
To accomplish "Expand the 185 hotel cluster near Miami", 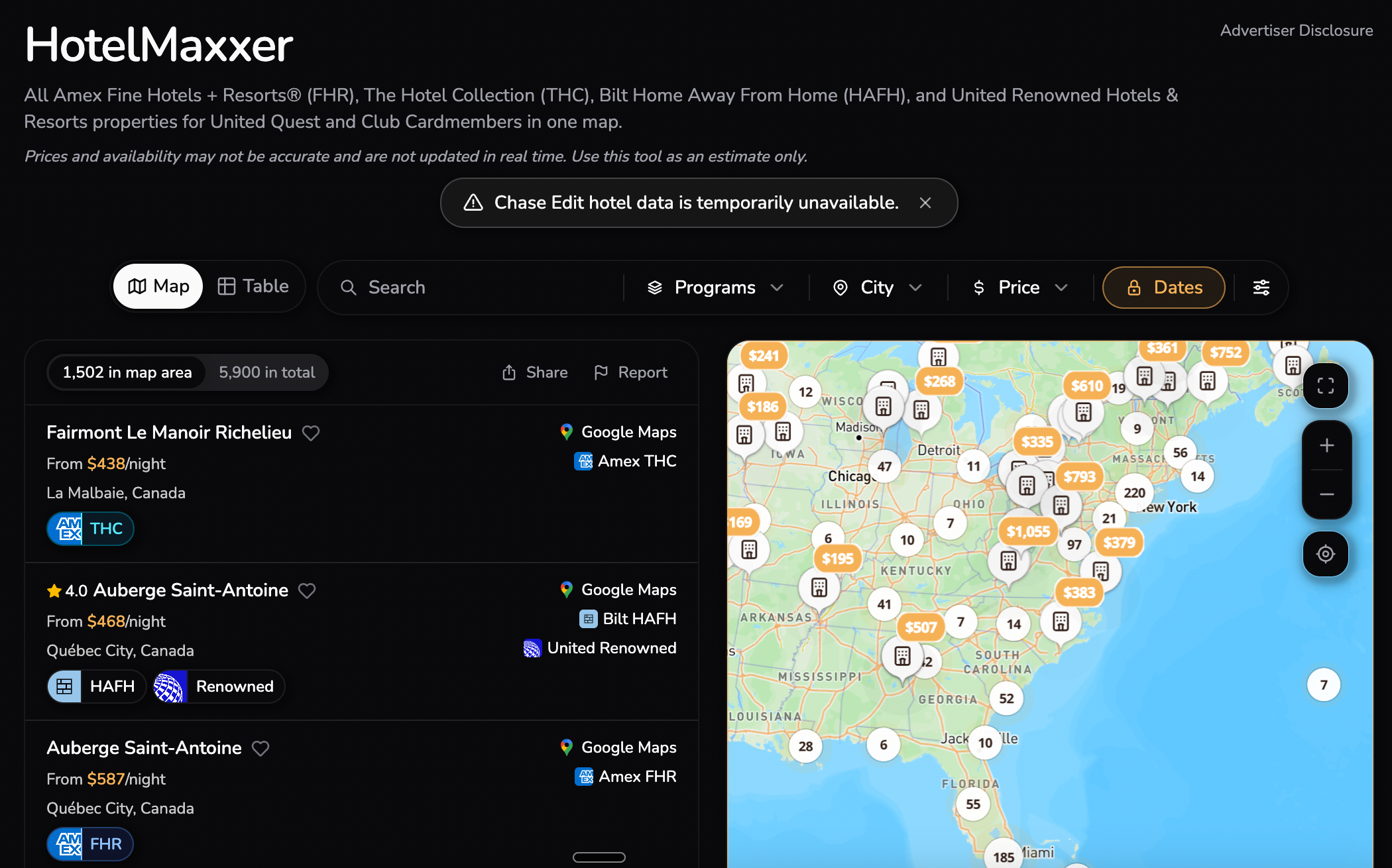I will (1004, 857).
